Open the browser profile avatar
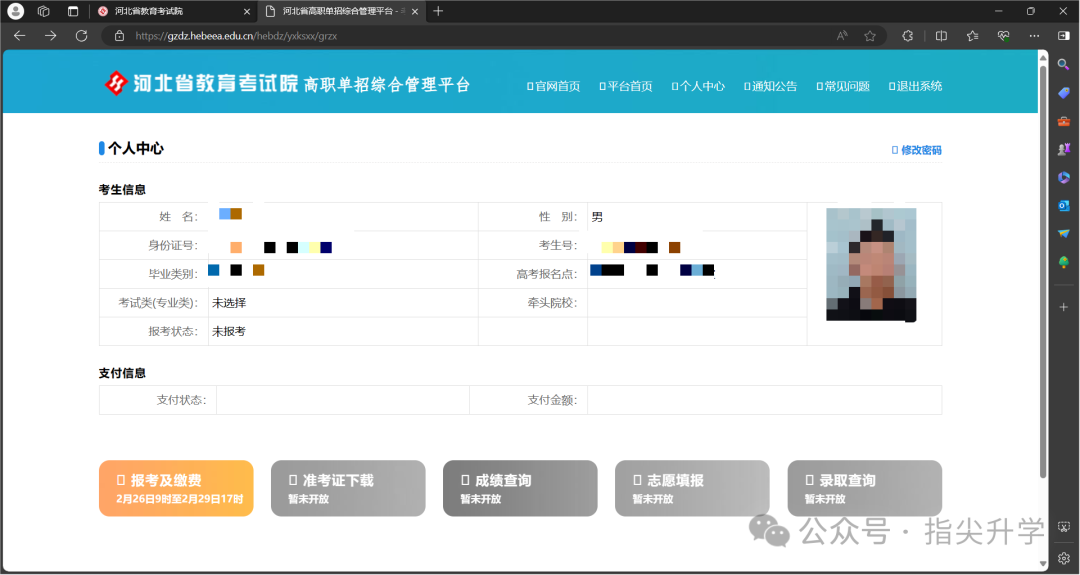 pyautogui.click(x=15, y=11)
